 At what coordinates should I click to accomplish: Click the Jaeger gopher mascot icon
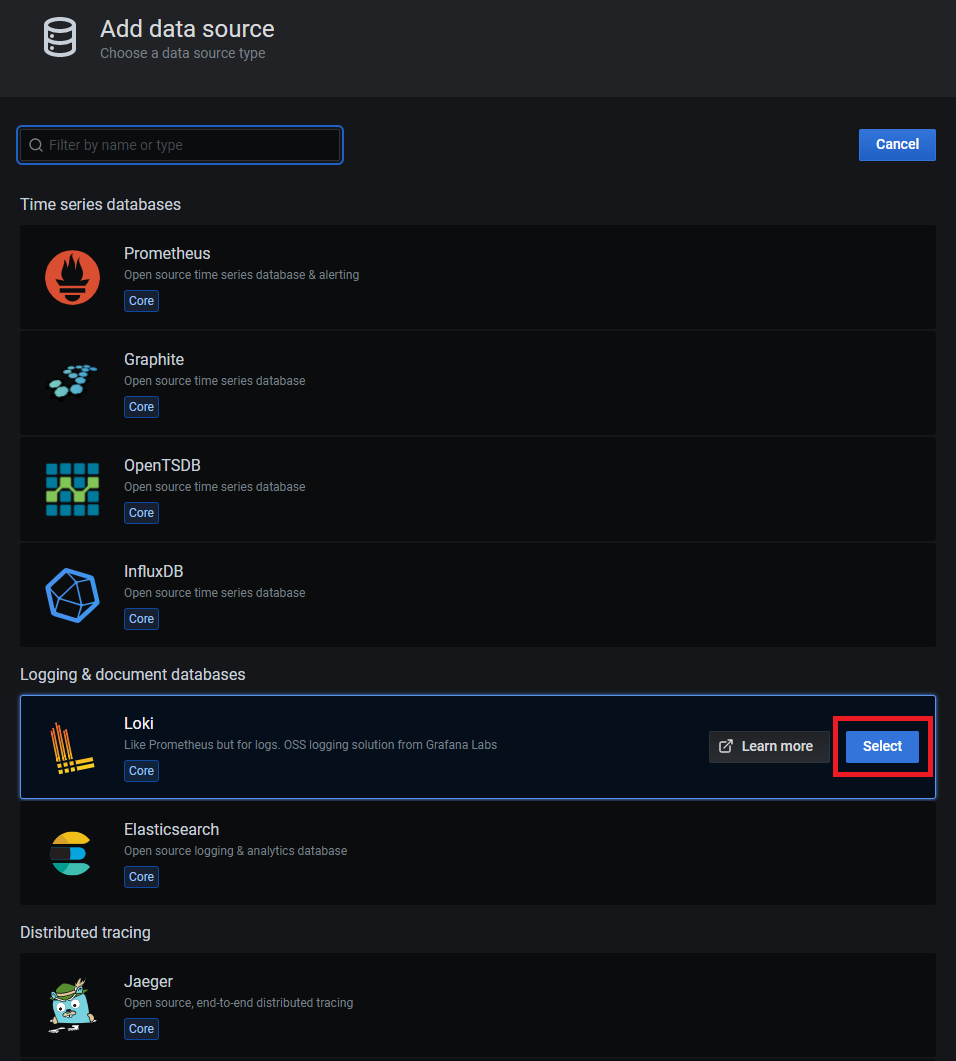pyautogui.click(x=72, y=1004)
